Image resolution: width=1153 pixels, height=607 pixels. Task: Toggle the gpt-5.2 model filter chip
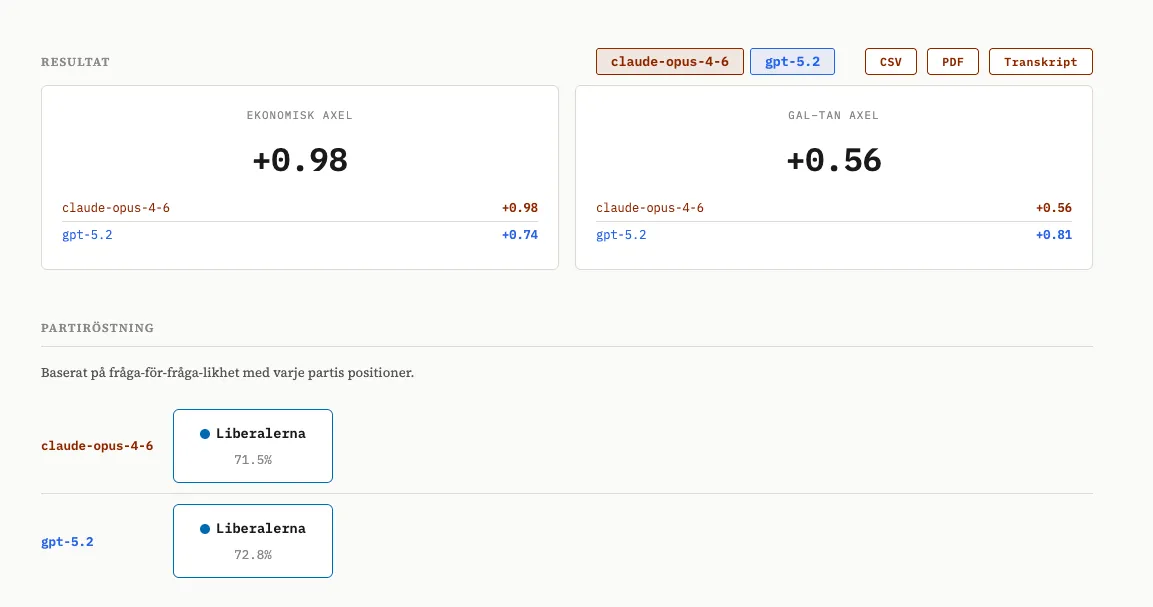coord(792,62)
